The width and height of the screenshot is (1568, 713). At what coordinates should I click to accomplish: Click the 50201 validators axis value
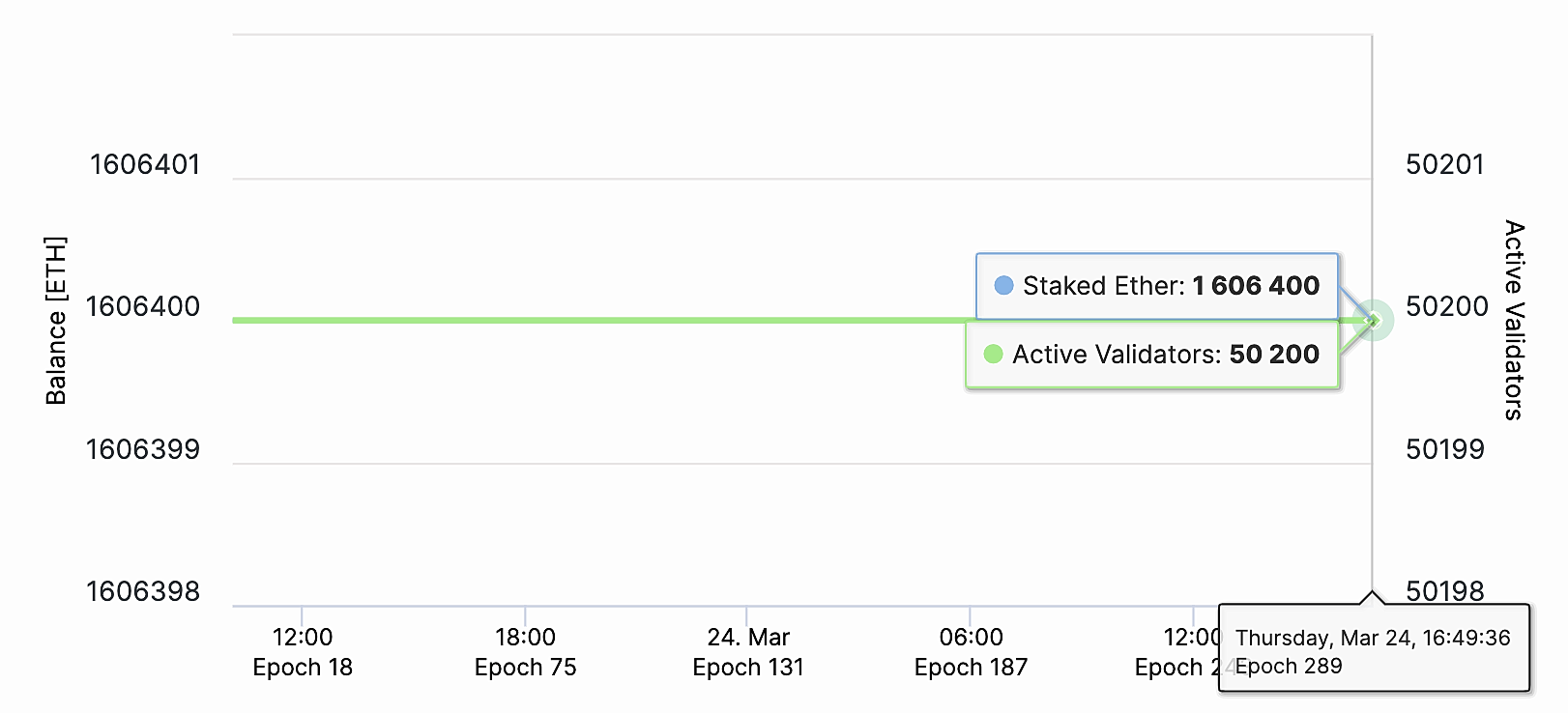coord(1445,164)
